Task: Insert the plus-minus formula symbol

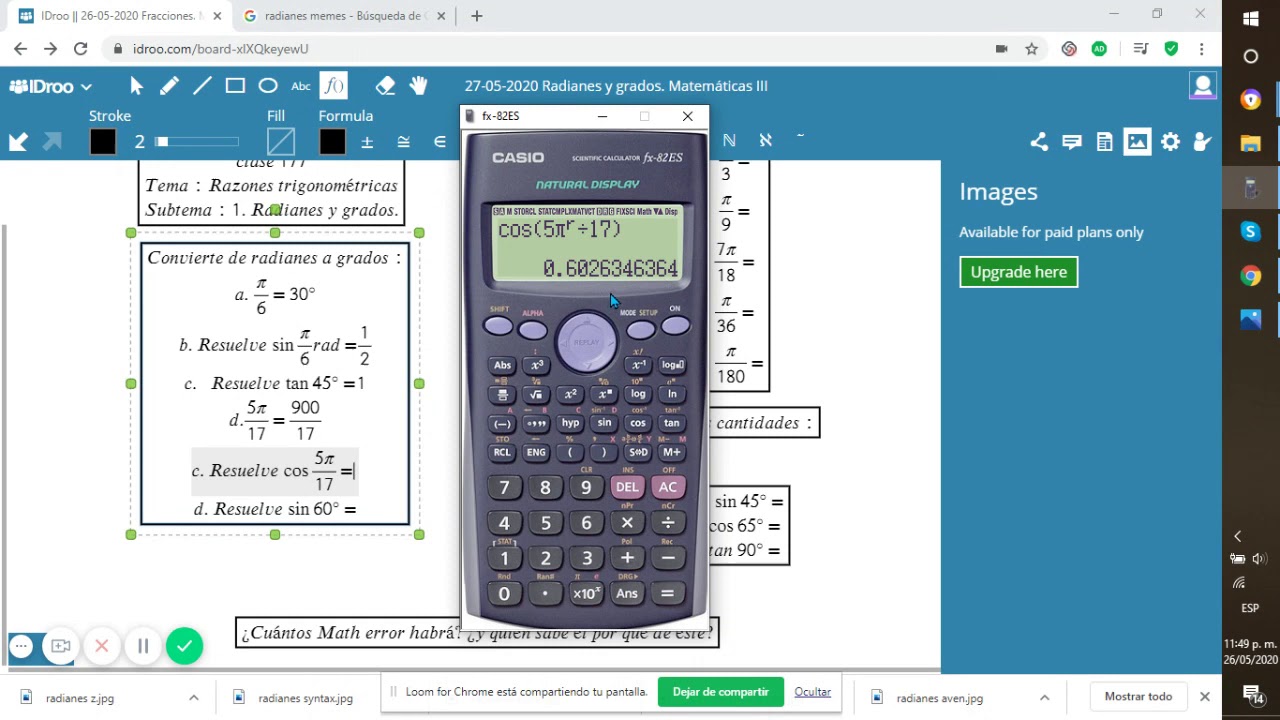Action: point(367,142)
